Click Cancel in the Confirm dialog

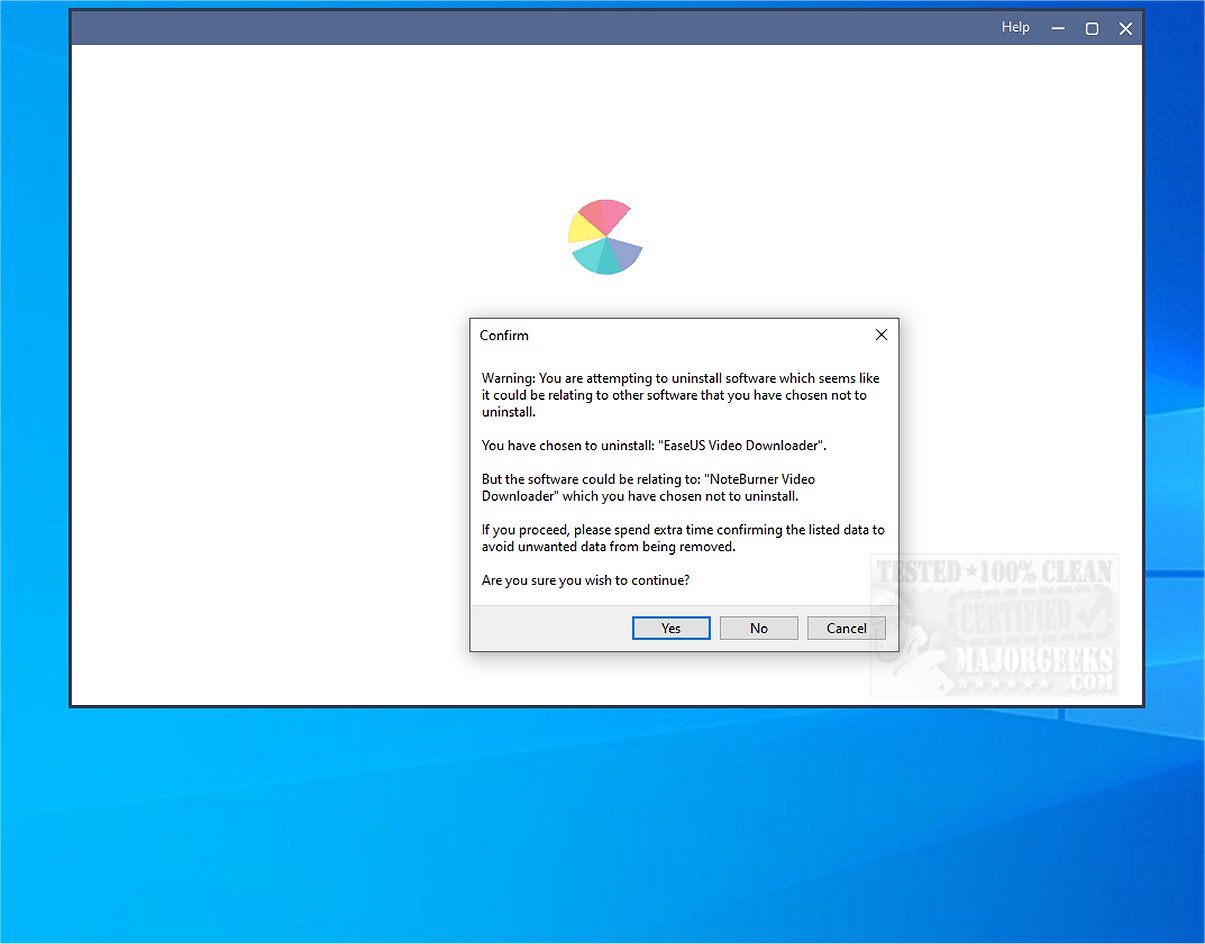pyautogui.click(x=846, y=628)
